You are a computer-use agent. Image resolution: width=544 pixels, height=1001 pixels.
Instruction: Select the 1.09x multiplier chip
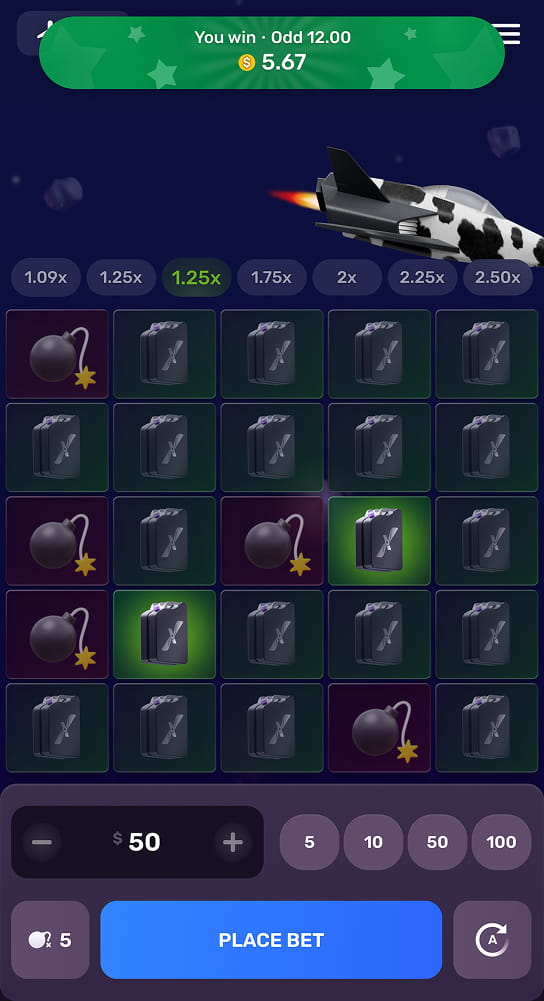(x=46, y=278)
